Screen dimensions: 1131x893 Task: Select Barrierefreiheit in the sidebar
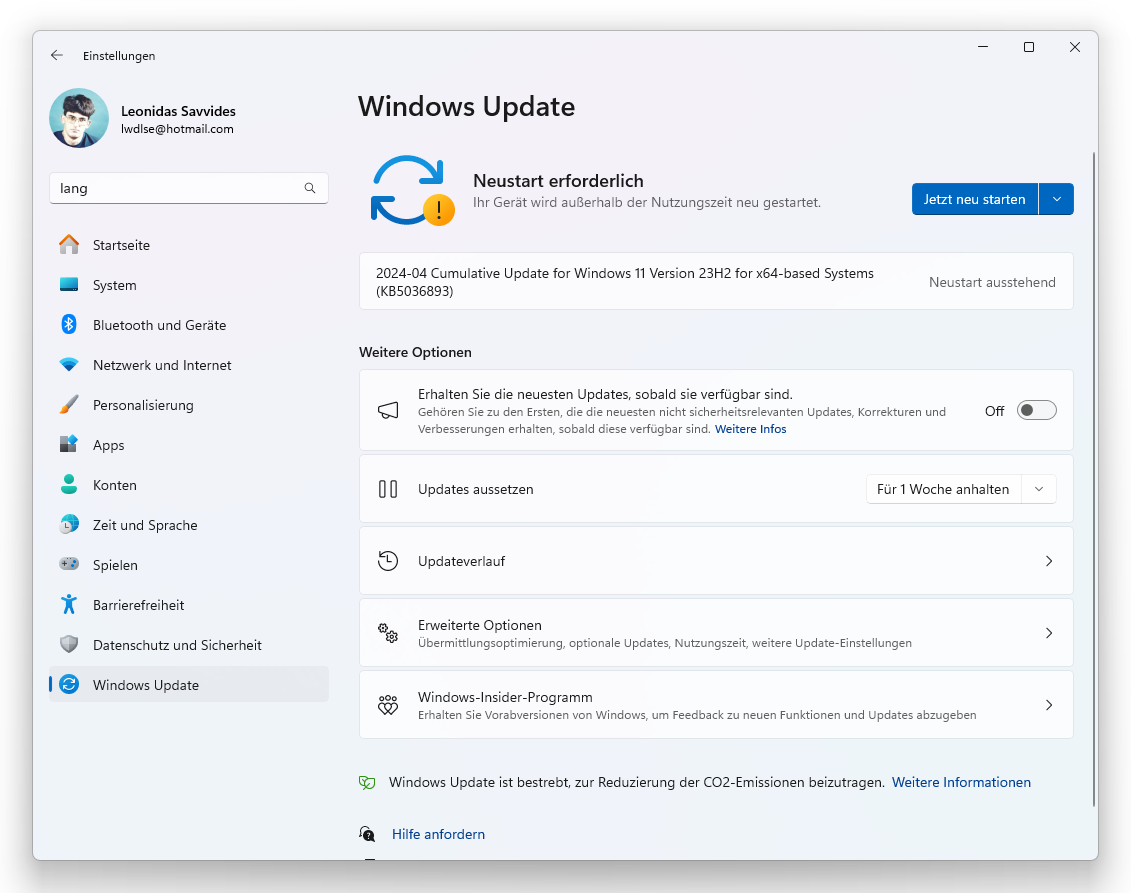pyautogui.click(x=189, y=605)
